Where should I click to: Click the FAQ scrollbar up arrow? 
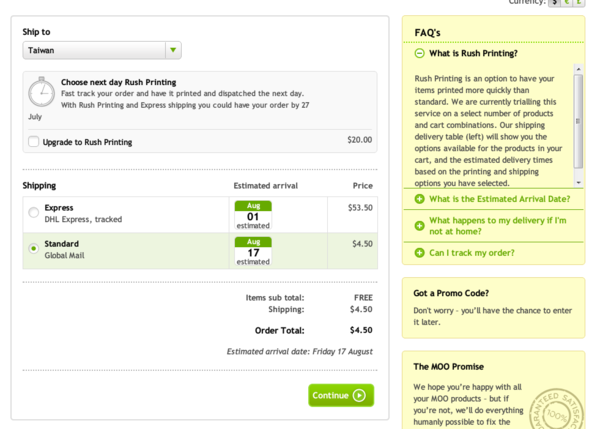point(578,70)
